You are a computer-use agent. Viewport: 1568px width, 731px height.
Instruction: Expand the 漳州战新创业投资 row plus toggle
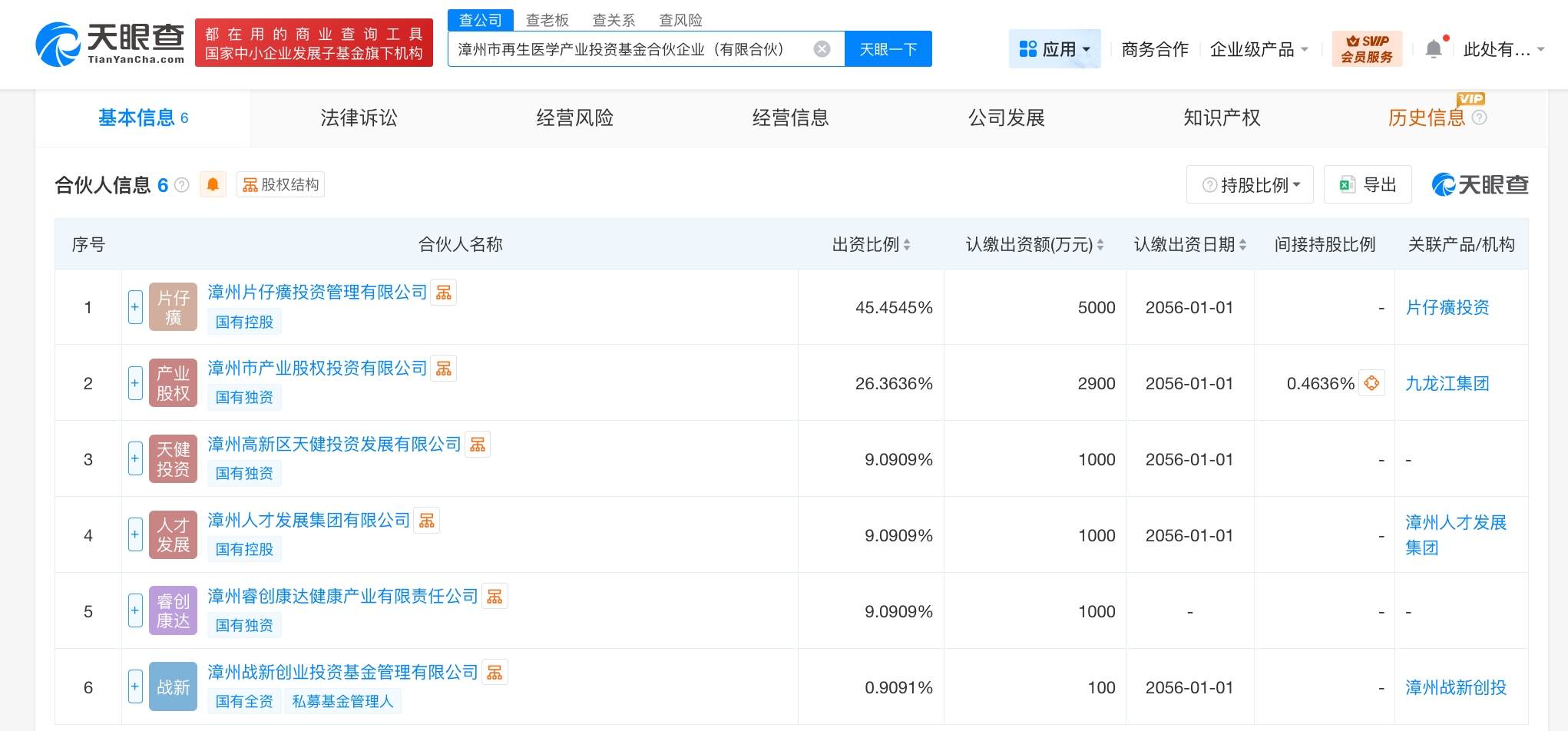pos(135,687)
